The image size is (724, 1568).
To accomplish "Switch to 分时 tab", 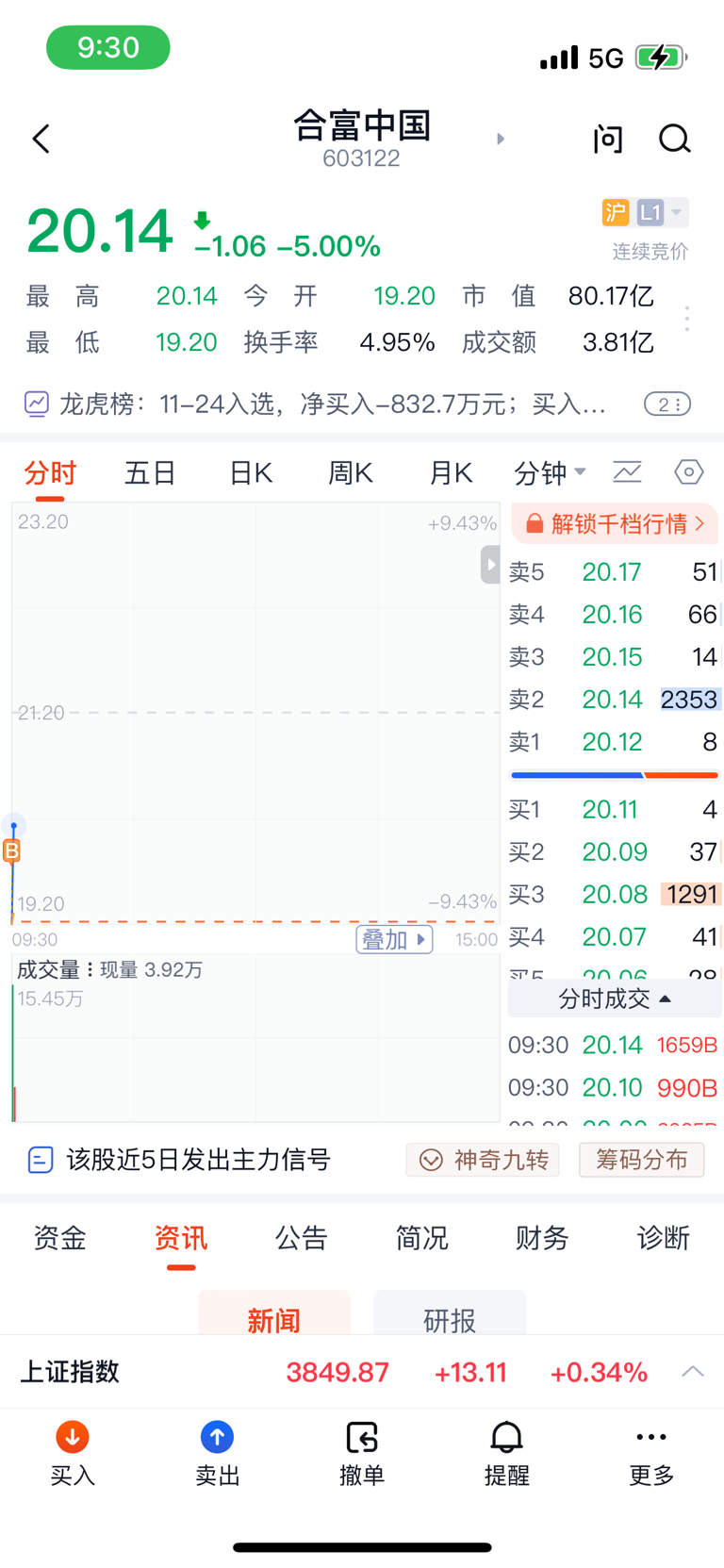I will [x=50, y=472].
